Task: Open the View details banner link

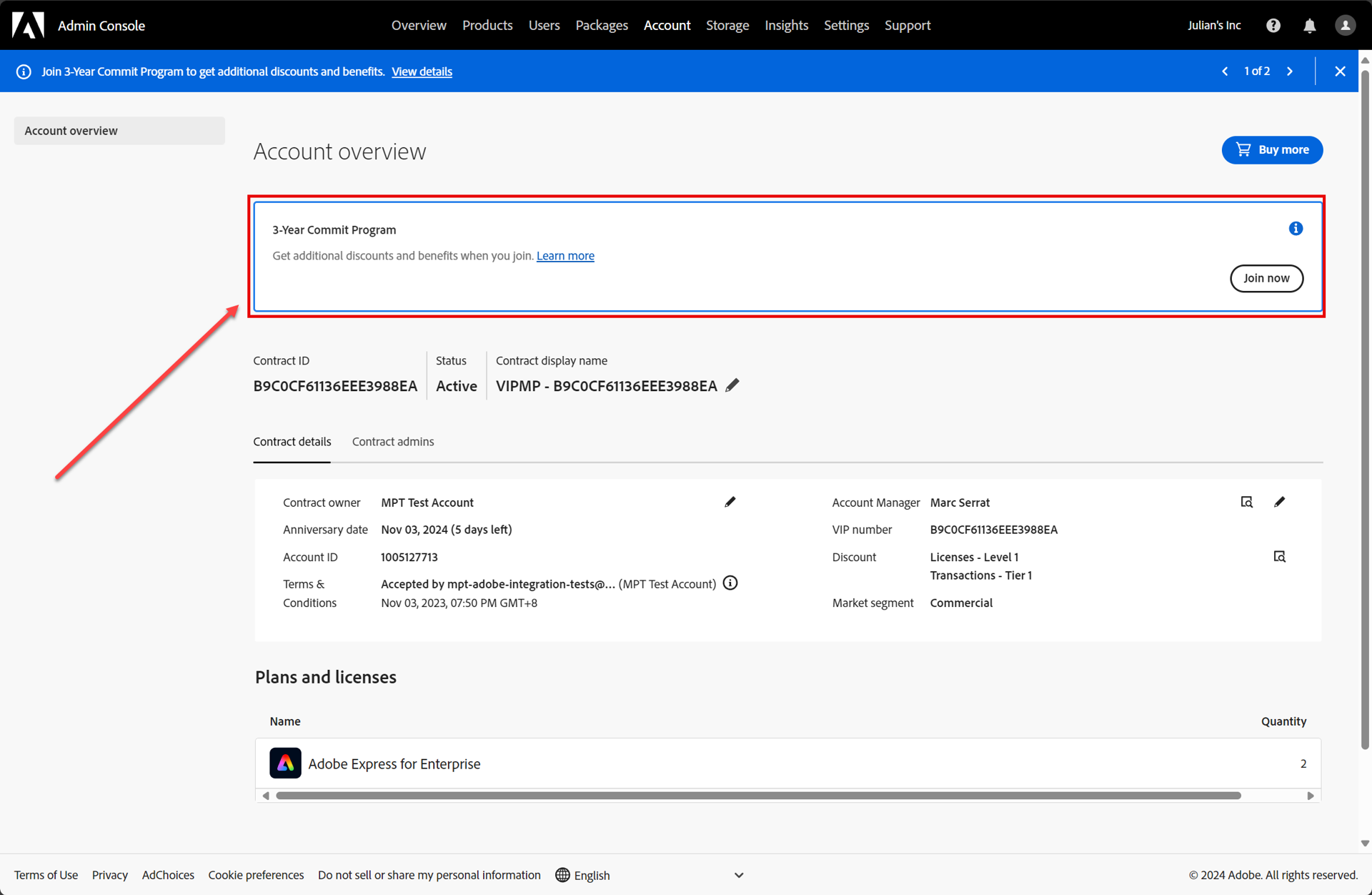Action: click(422, 71)
